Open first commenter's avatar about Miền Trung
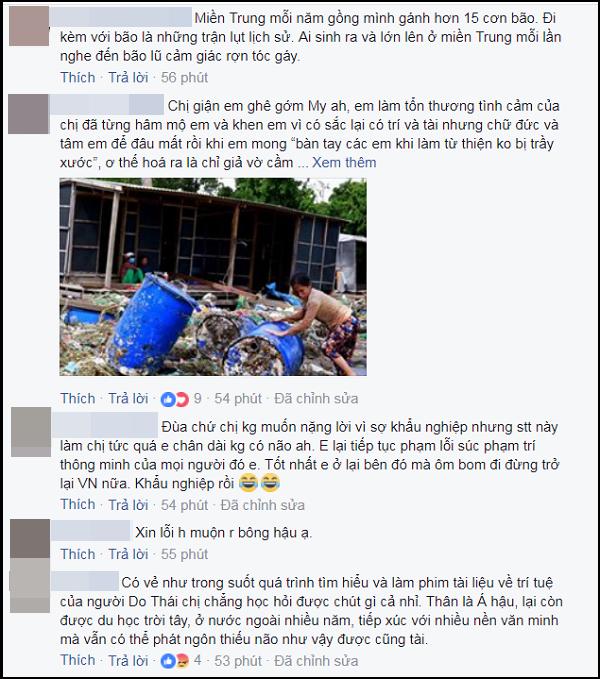 pos(29,26)
